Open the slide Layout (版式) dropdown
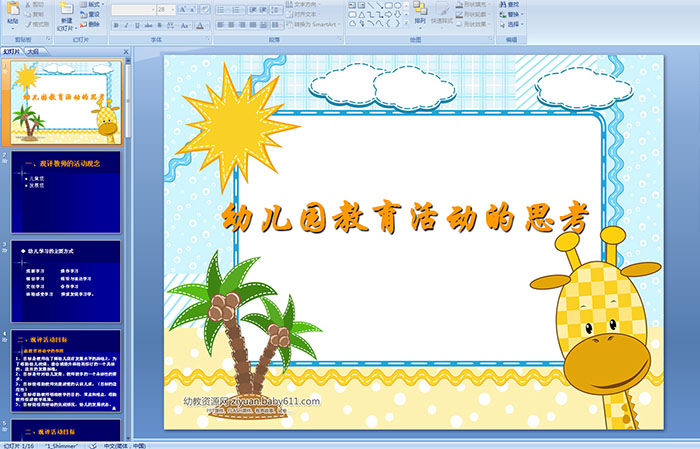This screenshot has height=449, width=700. tap(92, 4)
